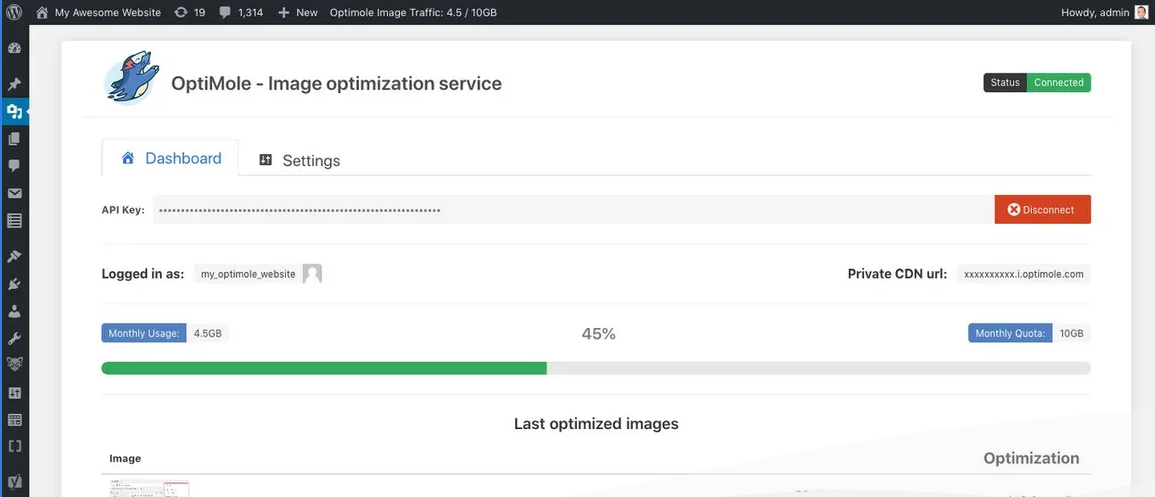The image size is (1155, 497).
Task: Click the Monthly Usage label
Action: coord(144,334)
